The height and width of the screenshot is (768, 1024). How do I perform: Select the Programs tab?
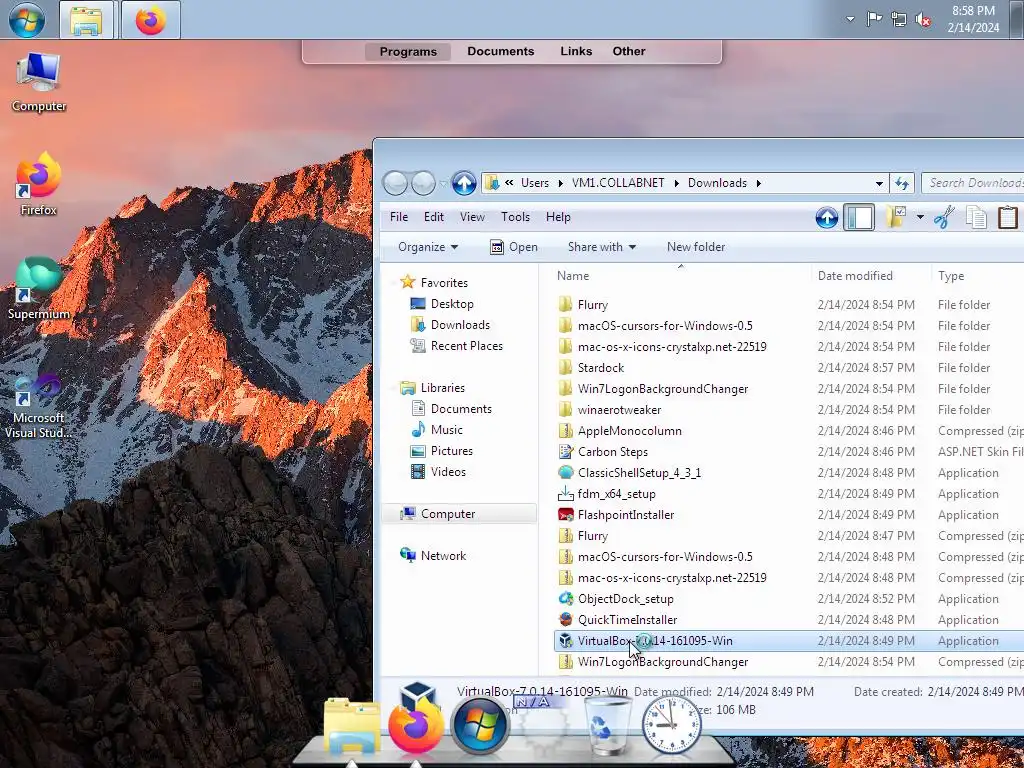click(x=408, y=52)
